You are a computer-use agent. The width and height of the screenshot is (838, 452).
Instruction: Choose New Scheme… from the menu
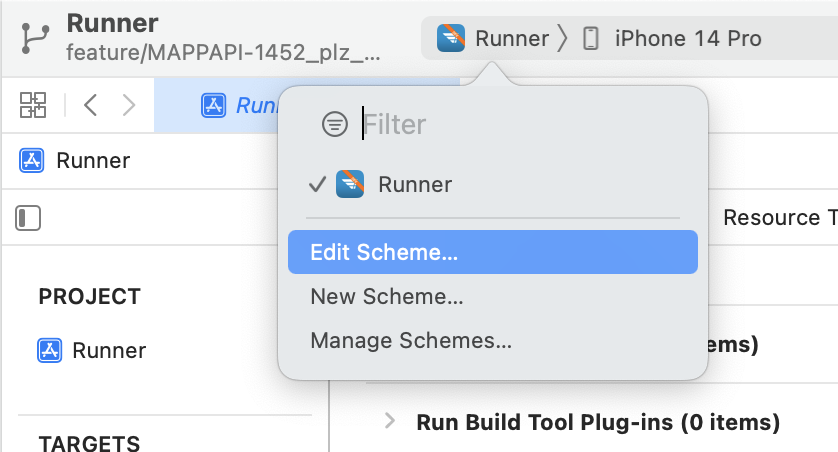(x=493, y=297)
